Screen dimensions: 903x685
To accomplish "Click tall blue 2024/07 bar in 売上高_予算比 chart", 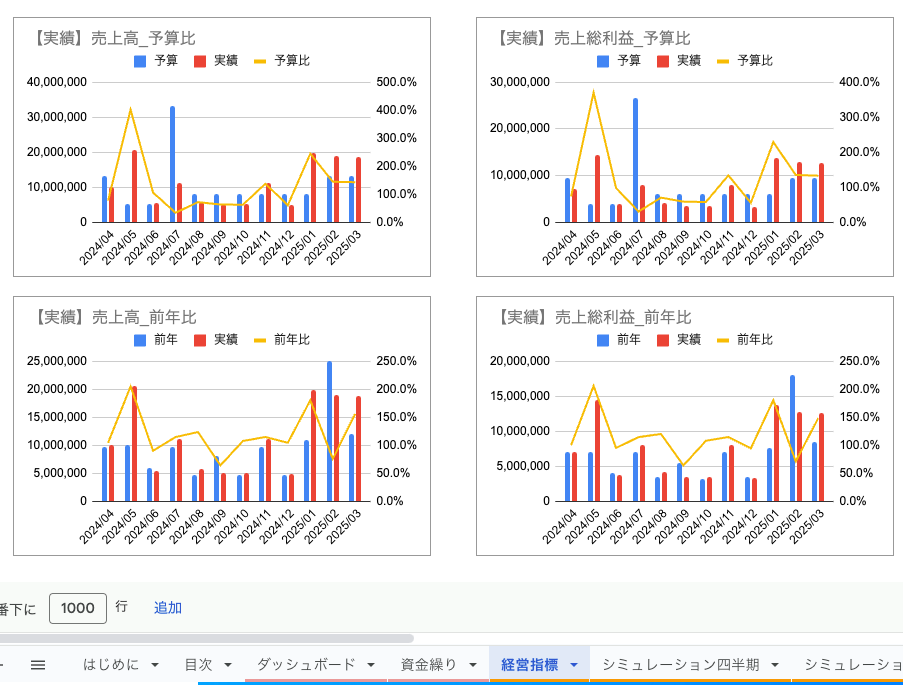I will point(172,164).
